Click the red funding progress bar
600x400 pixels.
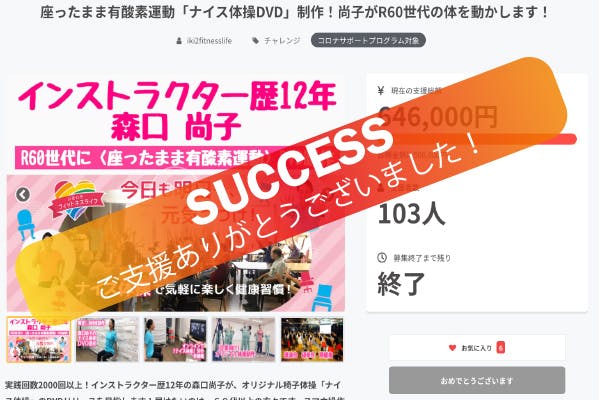click(478, 139)
